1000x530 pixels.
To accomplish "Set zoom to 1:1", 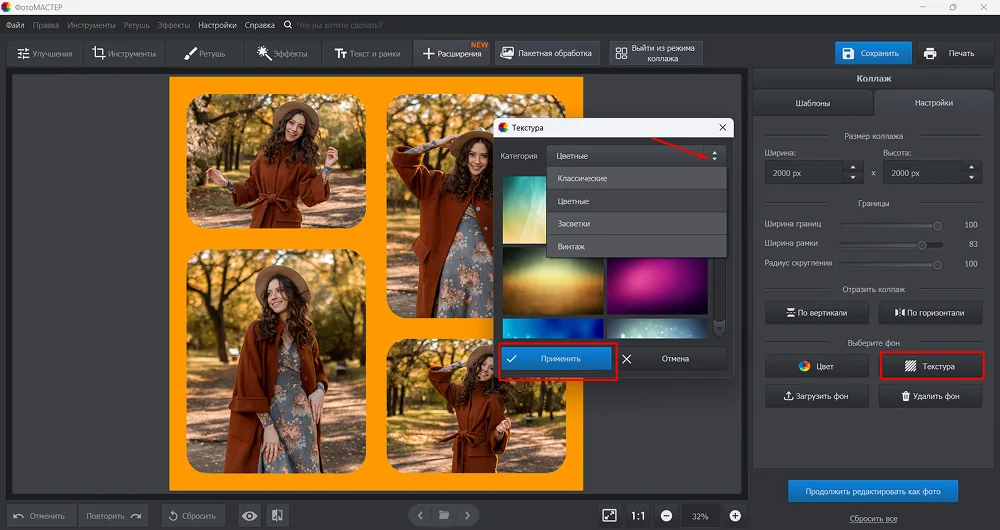I will (638, 516).
